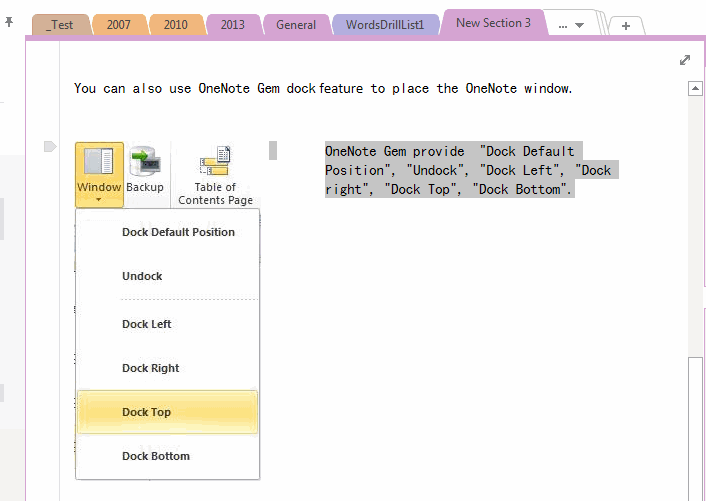Choose Dock Left option

[167, 324]
